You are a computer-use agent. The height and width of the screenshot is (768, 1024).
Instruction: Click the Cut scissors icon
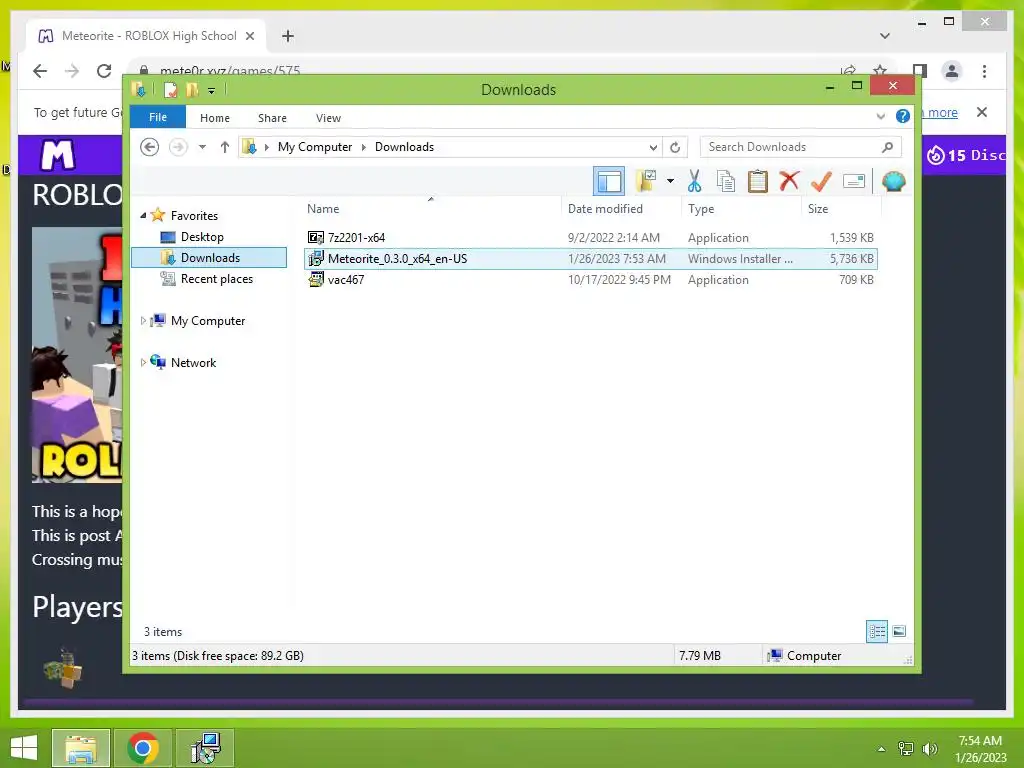tap(694, 181)
